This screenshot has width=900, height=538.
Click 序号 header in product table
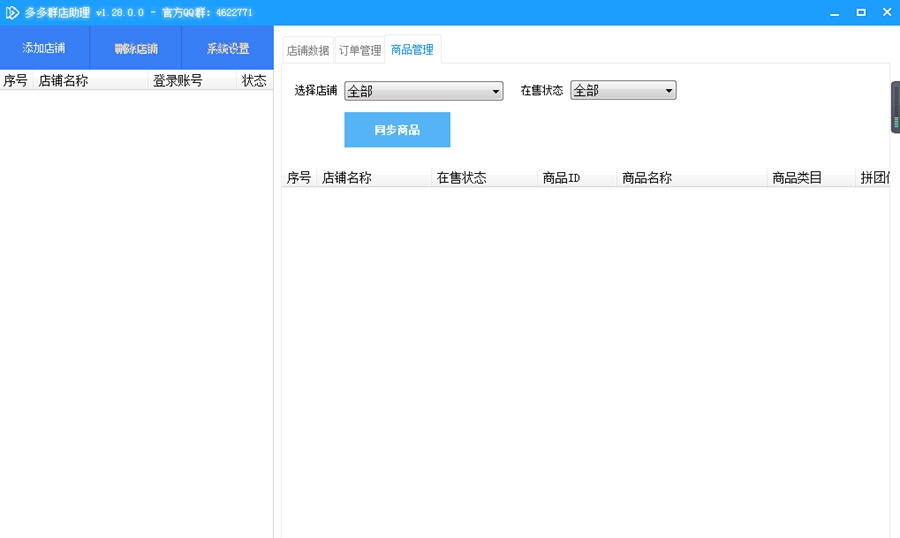tap(299, 177)
